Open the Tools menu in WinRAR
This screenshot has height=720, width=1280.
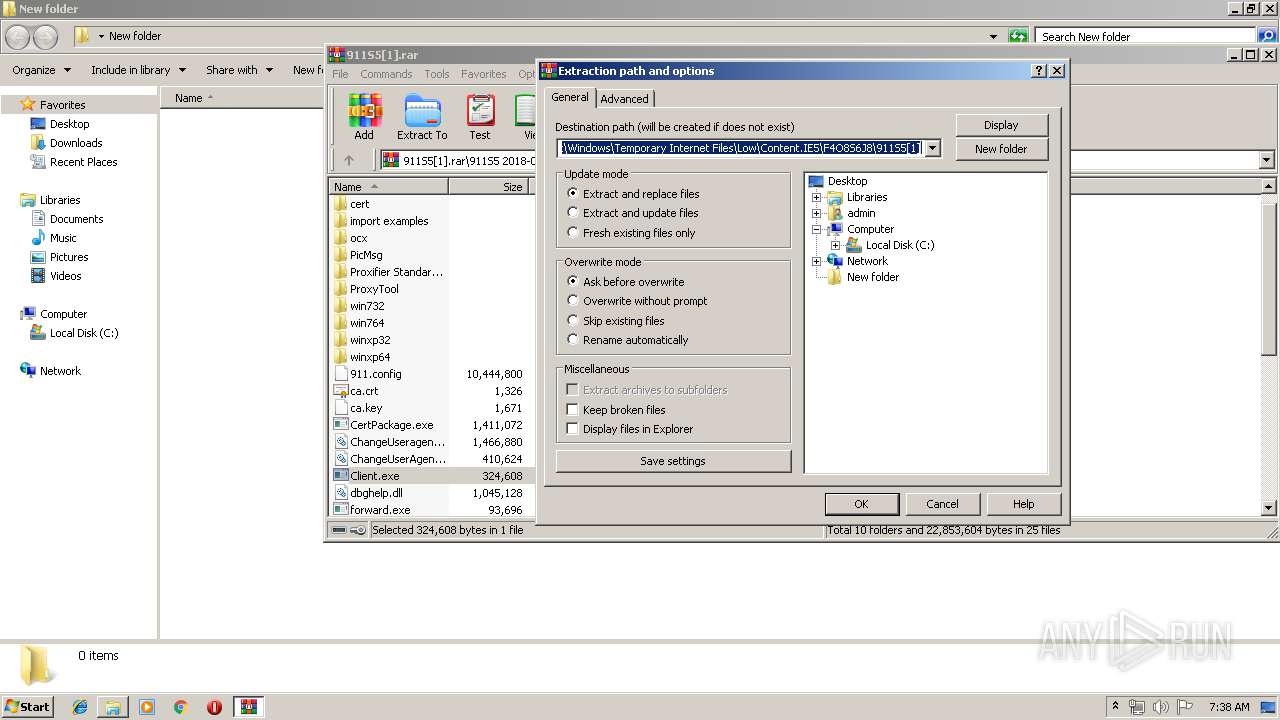click(x=437, y=74)
